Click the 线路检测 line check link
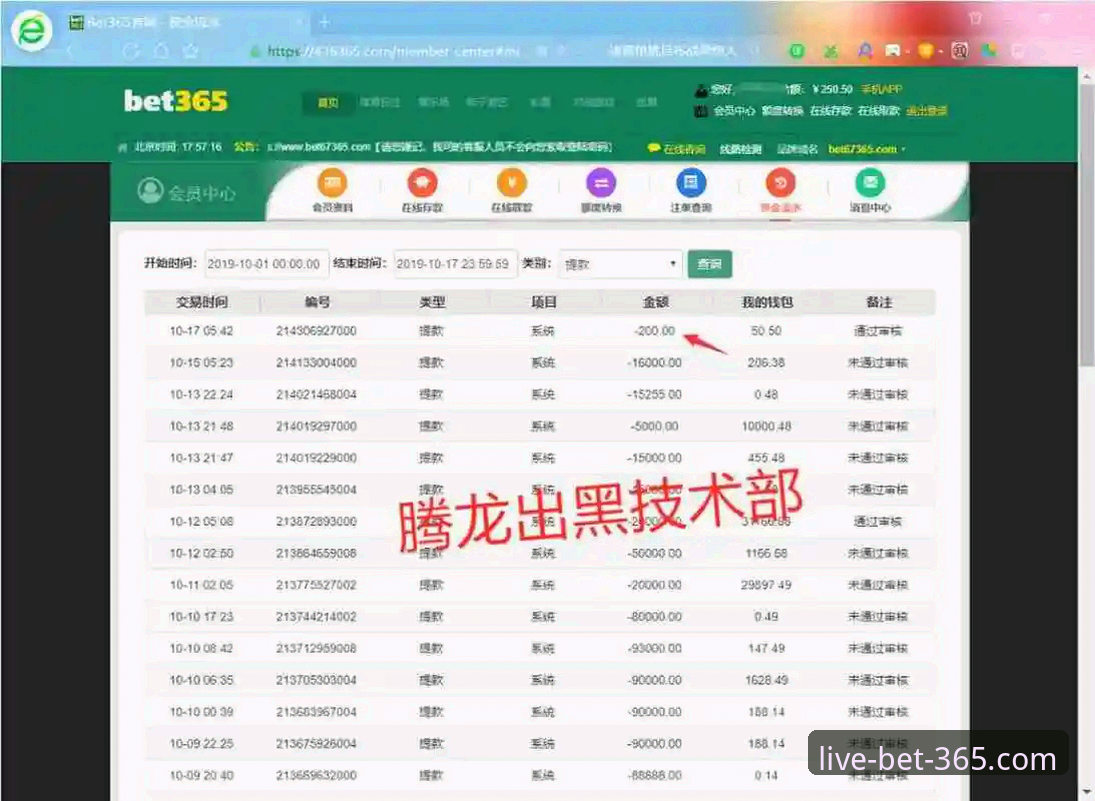 pos(740,149)
